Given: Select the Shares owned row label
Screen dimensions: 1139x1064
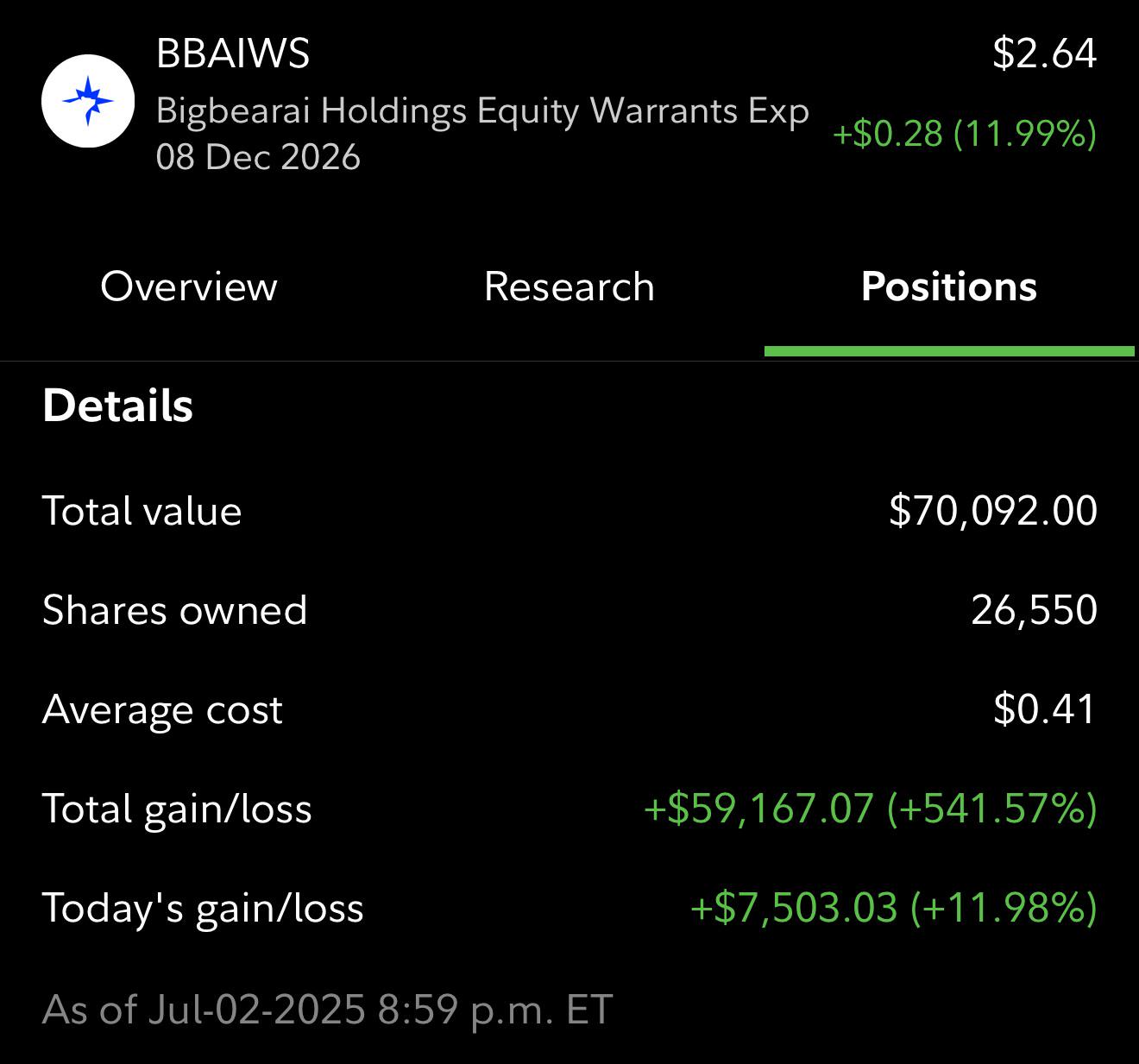Looking at the screenshot, I should coord(174,610).
